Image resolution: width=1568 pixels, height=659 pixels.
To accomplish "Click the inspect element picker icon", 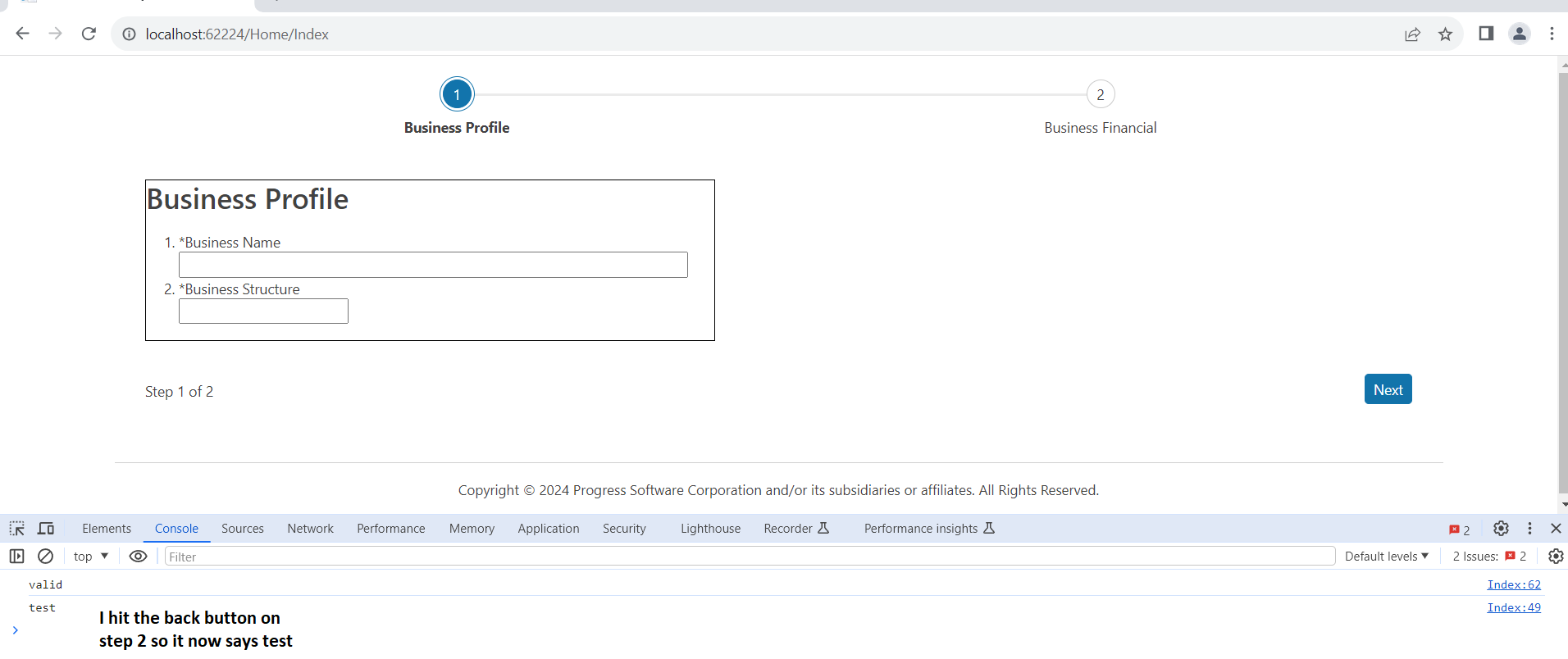I will [17, 529].
